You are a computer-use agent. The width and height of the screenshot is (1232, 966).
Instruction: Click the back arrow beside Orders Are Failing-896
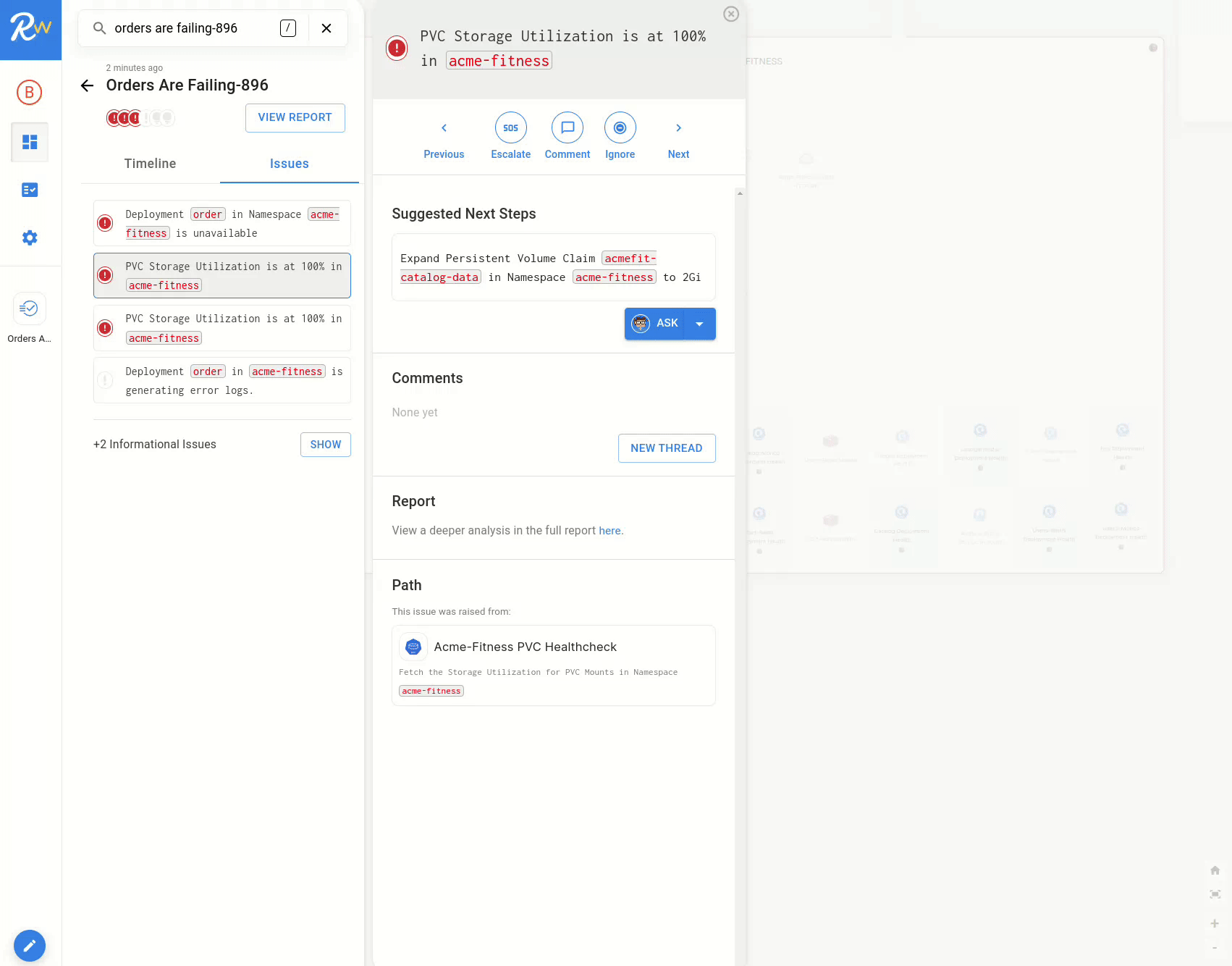pos(88,85)
